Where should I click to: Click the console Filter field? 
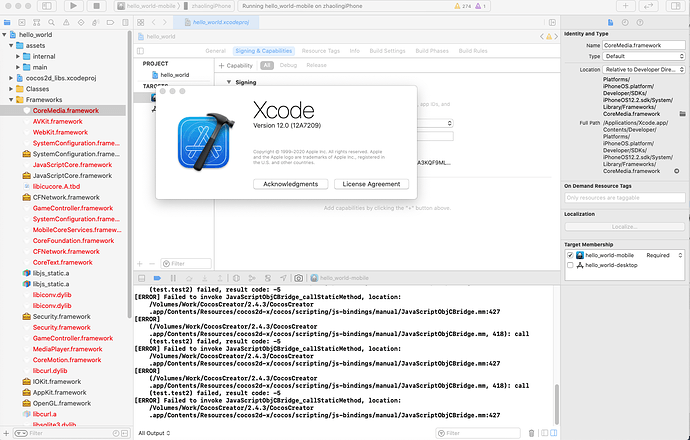point(478,433)
